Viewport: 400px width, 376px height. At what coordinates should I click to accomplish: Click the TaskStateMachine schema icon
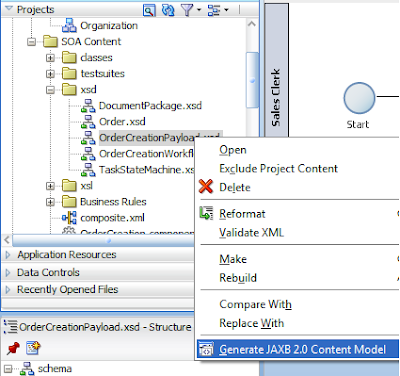click(88, 170)
